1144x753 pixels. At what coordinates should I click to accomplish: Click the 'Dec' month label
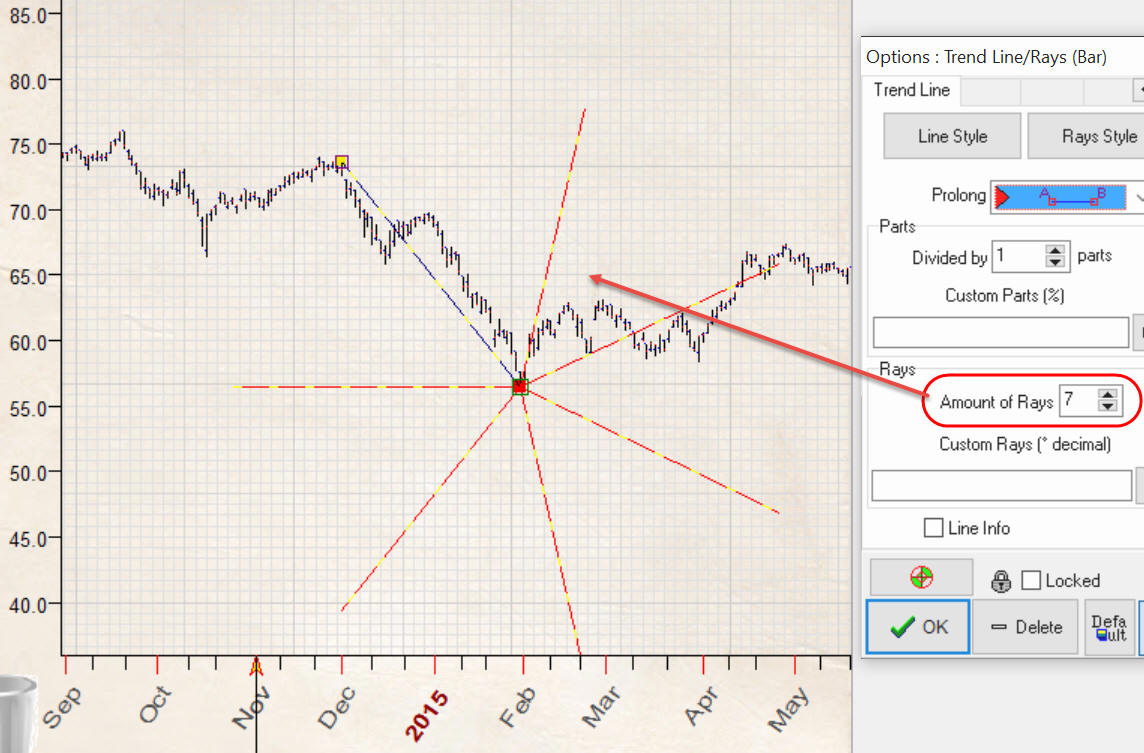tap(336, 707)
